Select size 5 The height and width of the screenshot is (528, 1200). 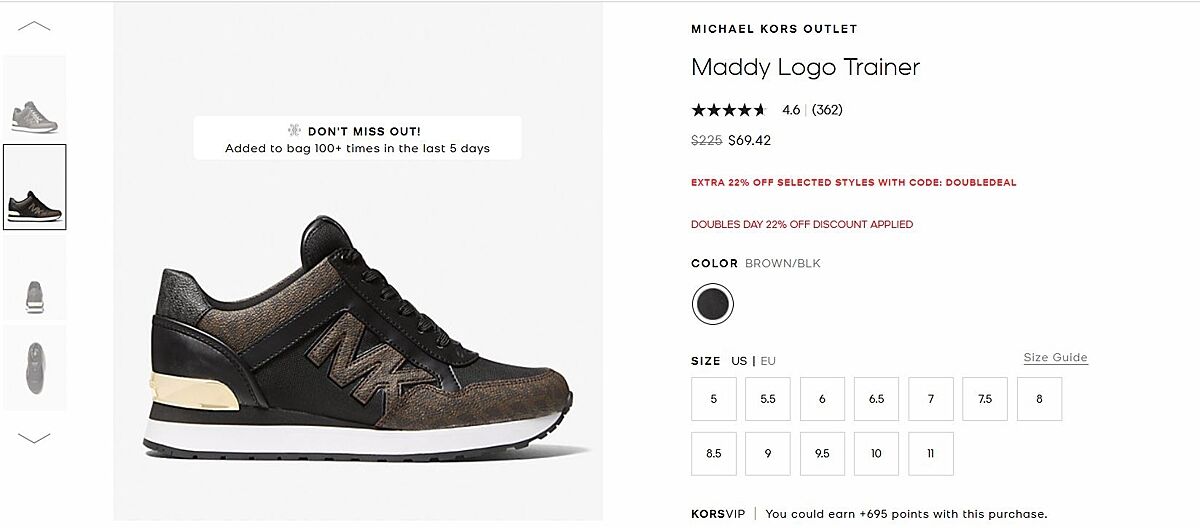tap(713, 399)
